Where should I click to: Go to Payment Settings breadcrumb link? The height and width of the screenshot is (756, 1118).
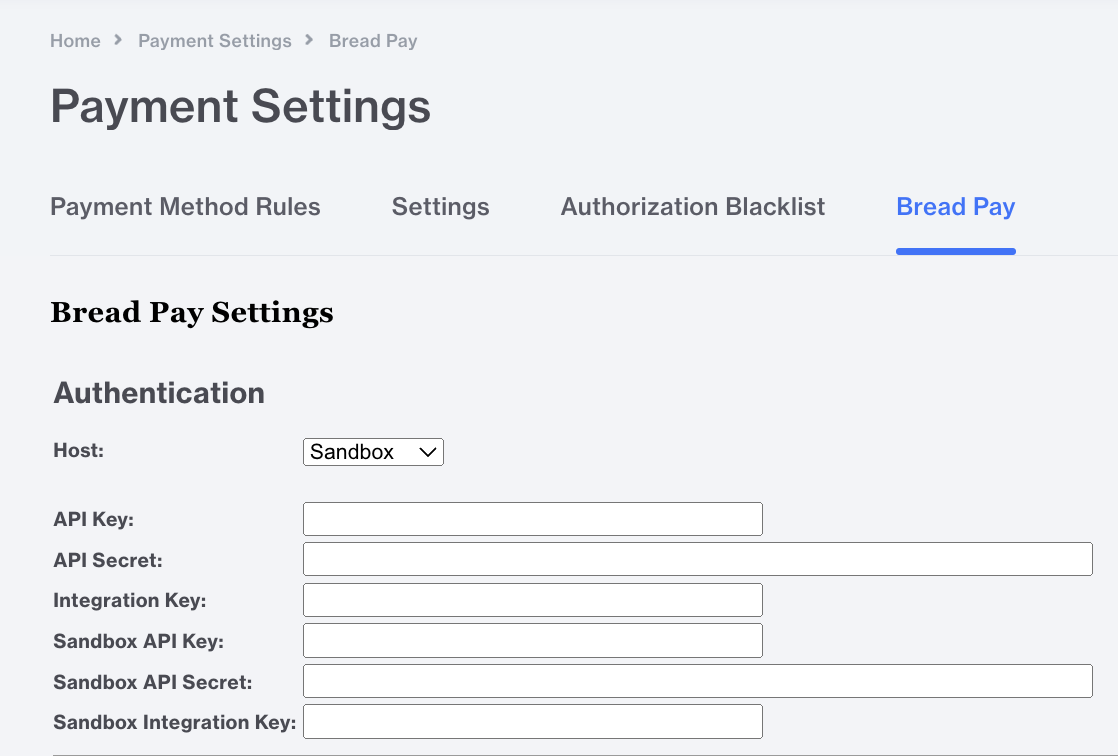[215, 41]
